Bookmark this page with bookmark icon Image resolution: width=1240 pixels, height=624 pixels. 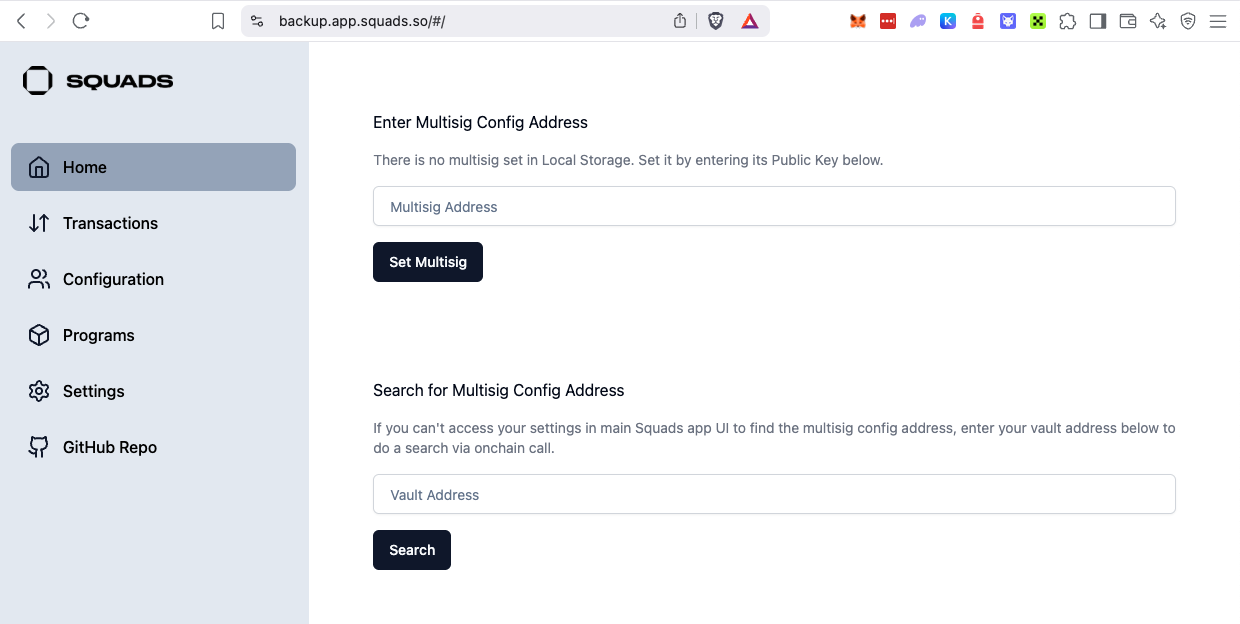click(218, 21)
